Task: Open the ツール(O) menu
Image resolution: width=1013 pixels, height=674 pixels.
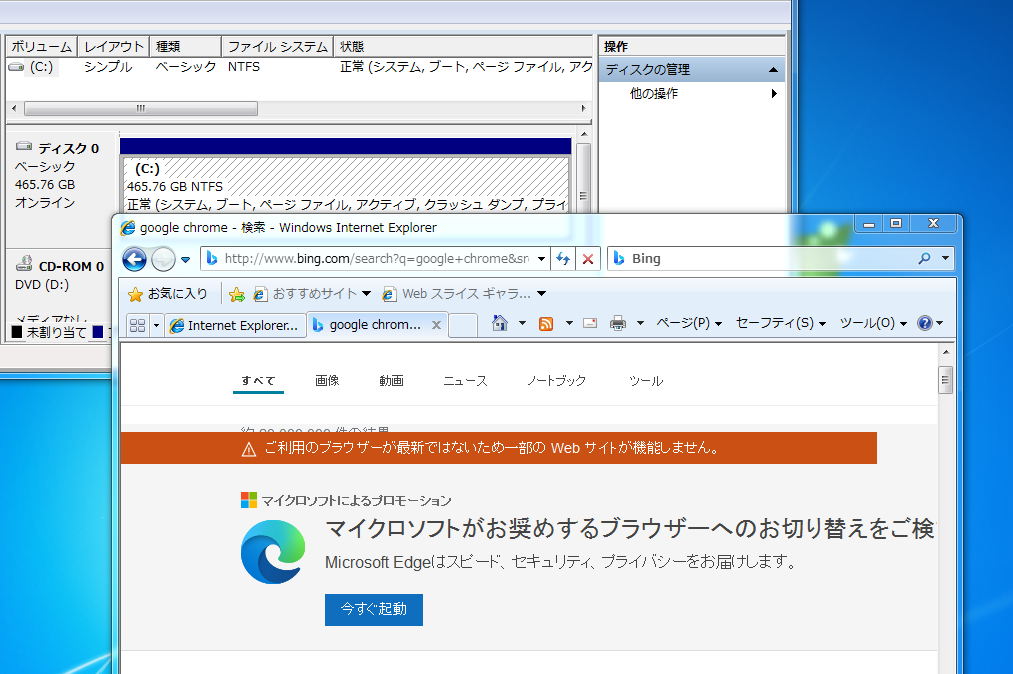Action: (x=873, y=323)
